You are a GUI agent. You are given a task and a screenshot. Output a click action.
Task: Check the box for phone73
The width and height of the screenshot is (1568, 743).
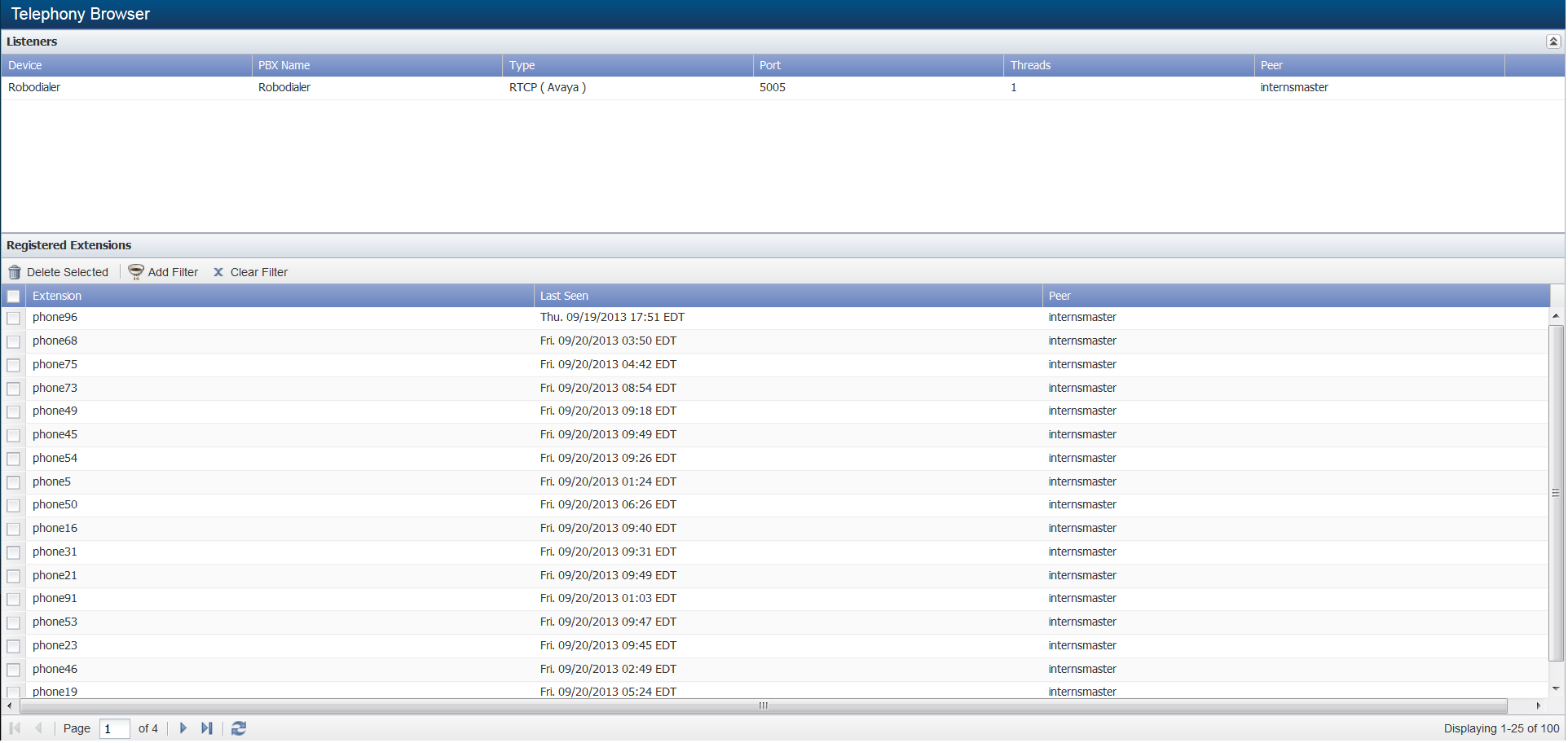14,389
